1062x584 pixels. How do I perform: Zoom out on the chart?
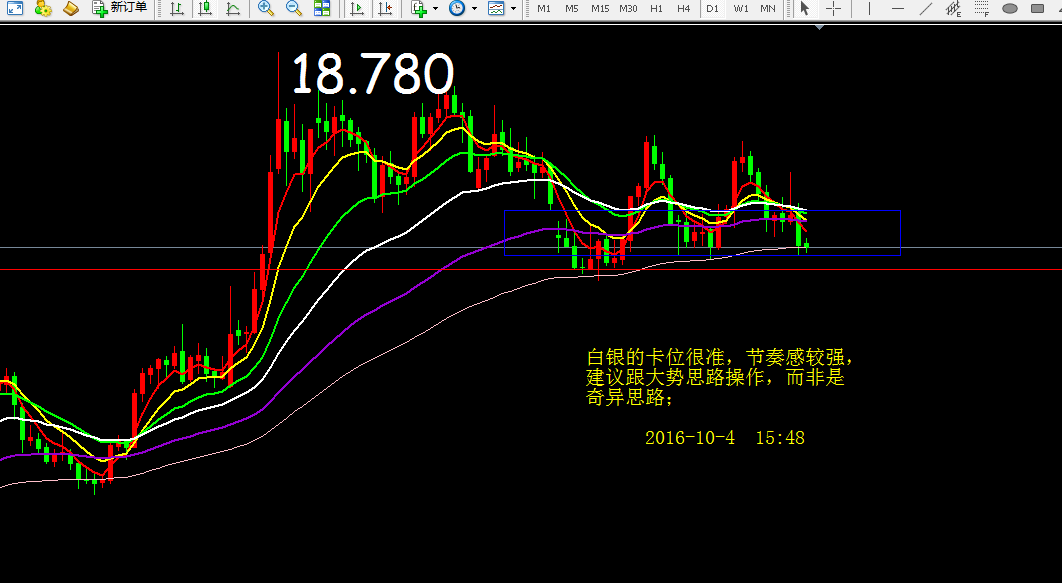(x=294, y=8)
